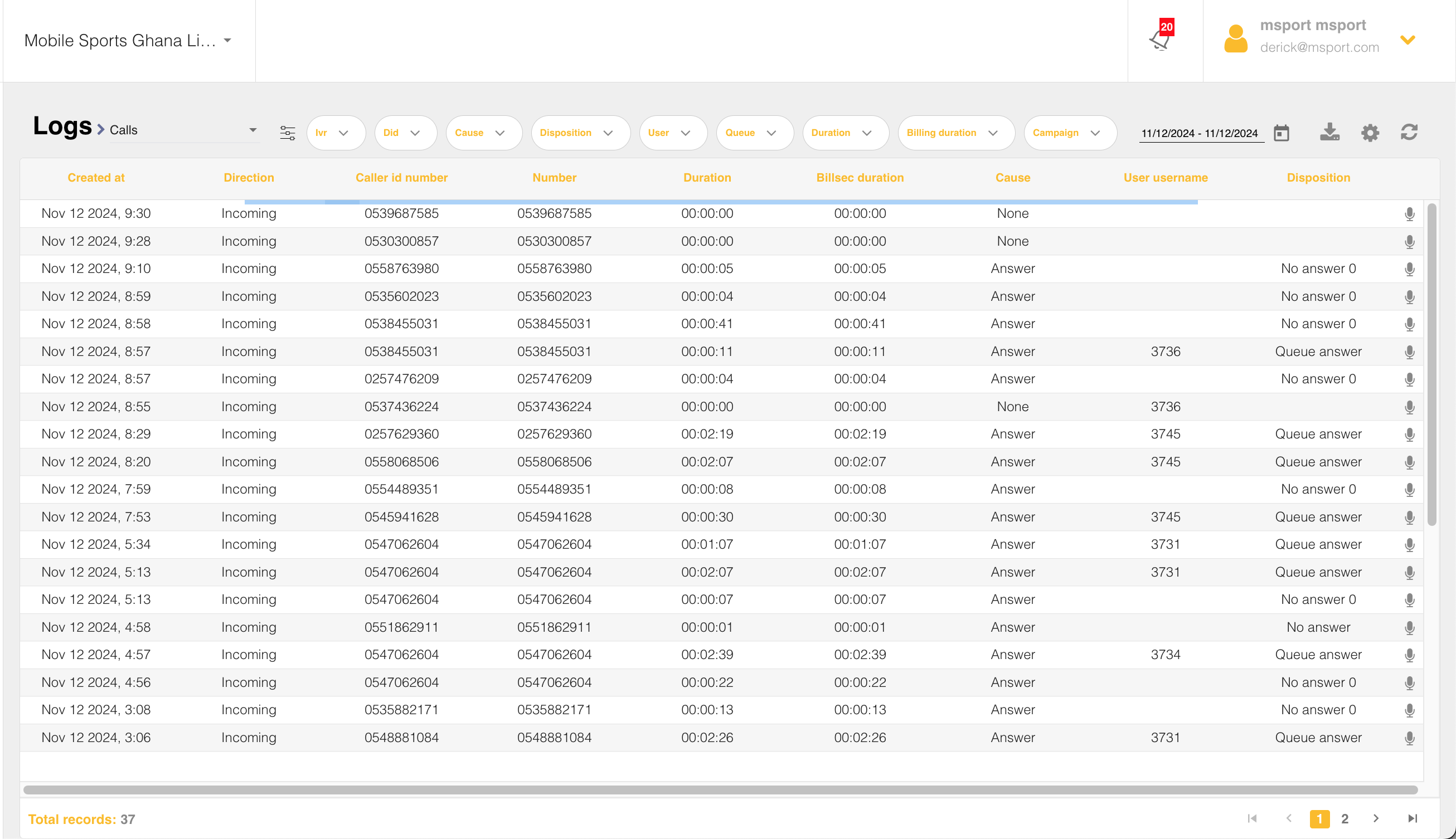Sort by User username column header
1456x839 pixels.
pos(1166,178)
